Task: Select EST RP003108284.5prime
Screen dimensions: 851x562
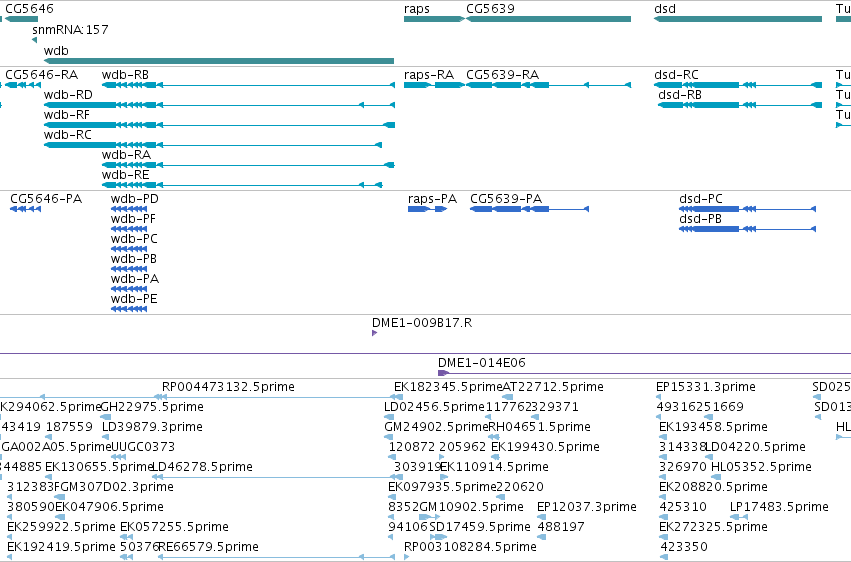Action: [x=470, y=547]
